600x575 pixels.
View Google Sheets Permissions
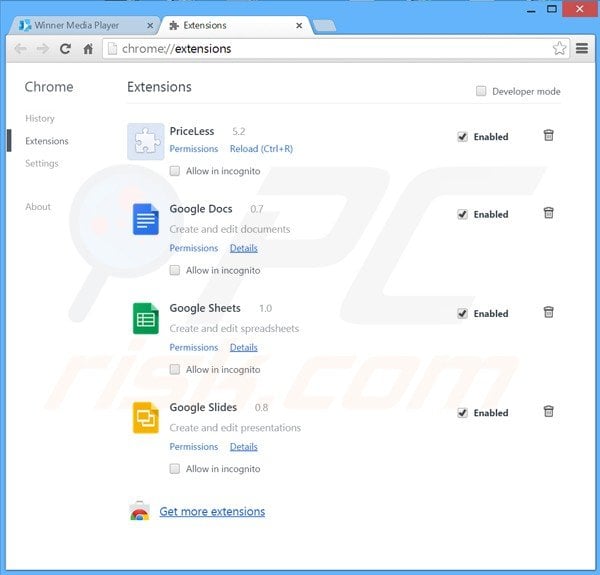pyautogui.click(x=194, y=347)
